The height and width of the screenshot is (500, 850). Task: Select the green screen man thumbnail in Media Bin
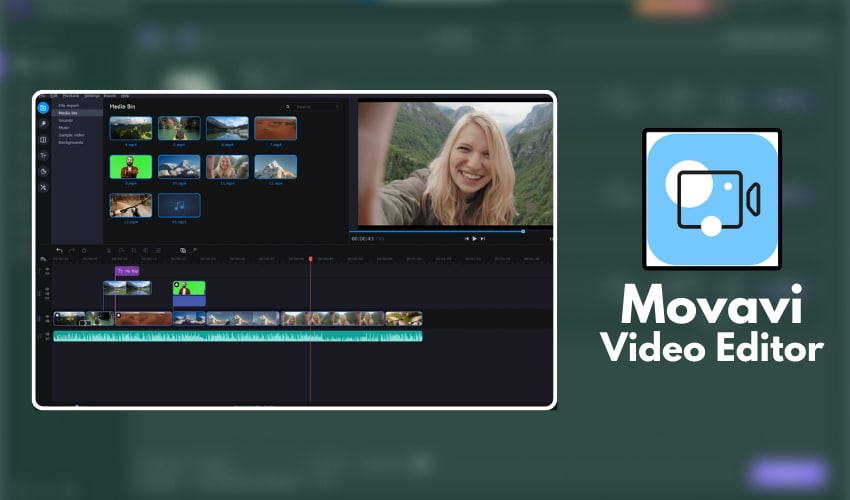131,167
